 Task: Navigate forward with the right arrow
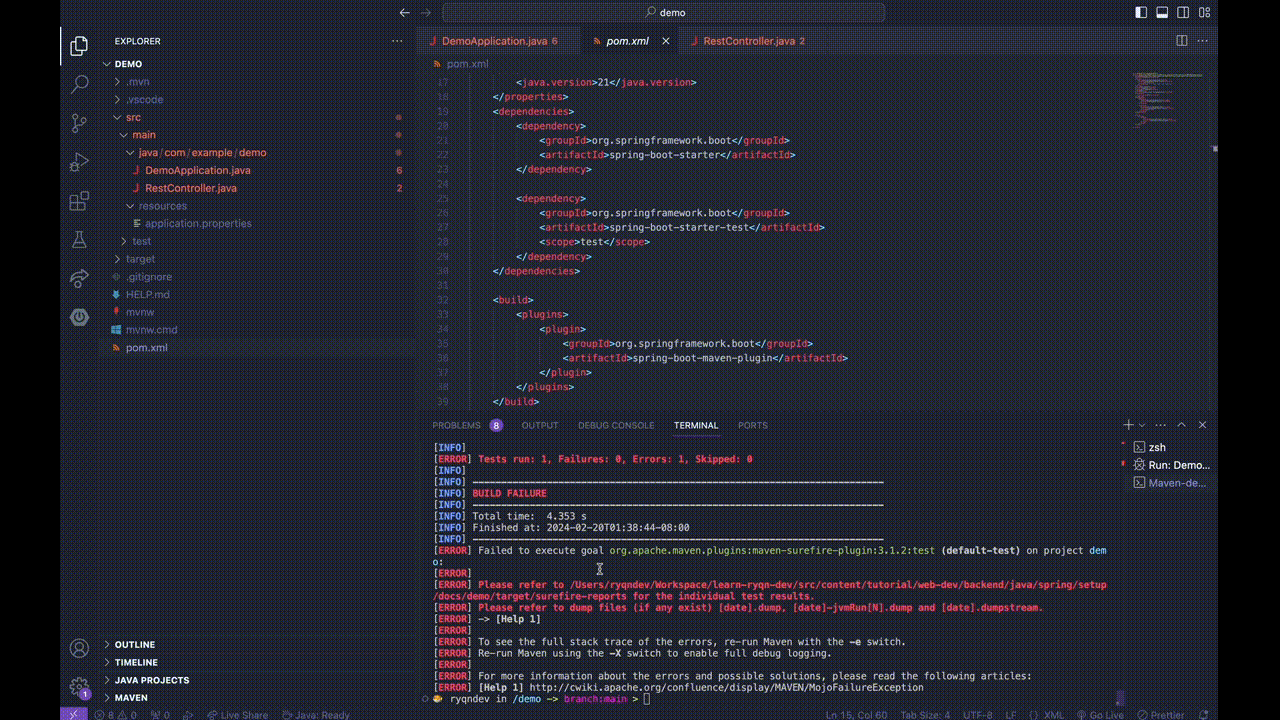pos(426,13)
